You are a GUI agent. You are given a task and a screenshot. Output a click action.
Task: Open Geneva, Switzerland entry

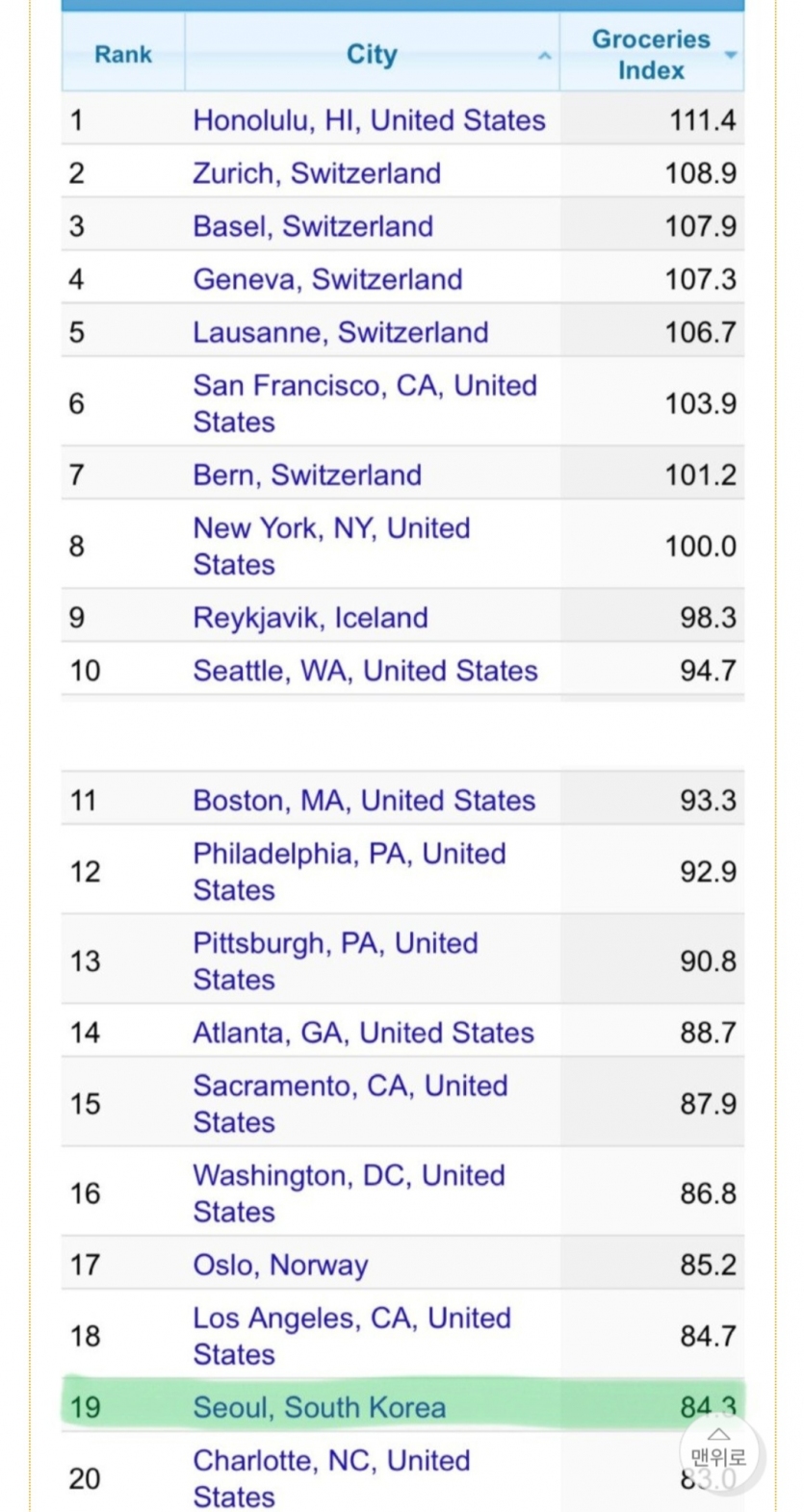pyautogui.click(x=327, y=279)
